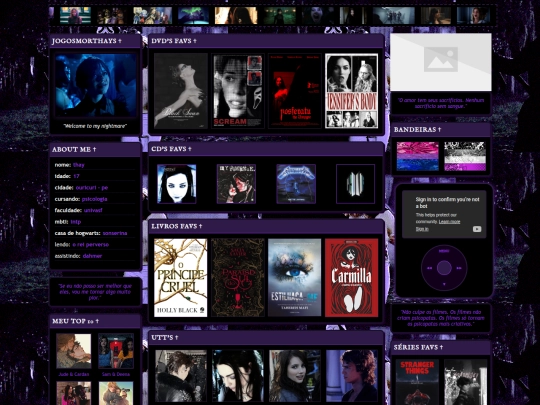Click the 'cidade: ouricuri - pe' row
The image size is (540, 405).
point(94,188)
